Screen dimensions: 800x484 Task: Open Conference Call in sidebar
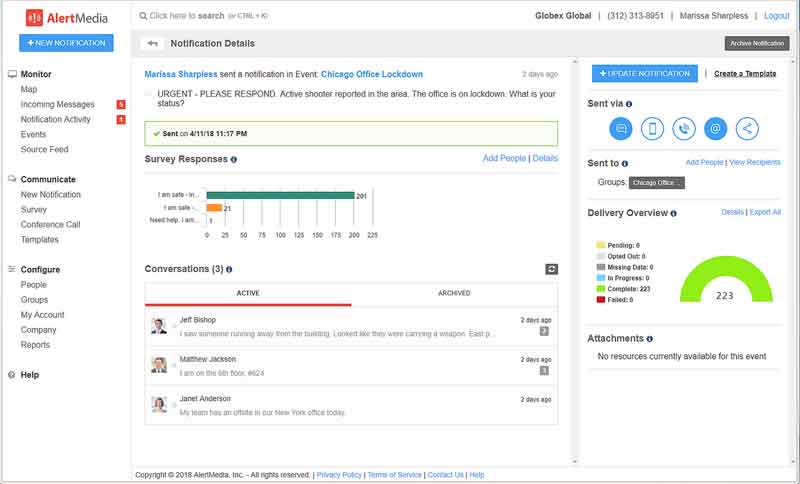pyautogui.click(x=51, y=224)
